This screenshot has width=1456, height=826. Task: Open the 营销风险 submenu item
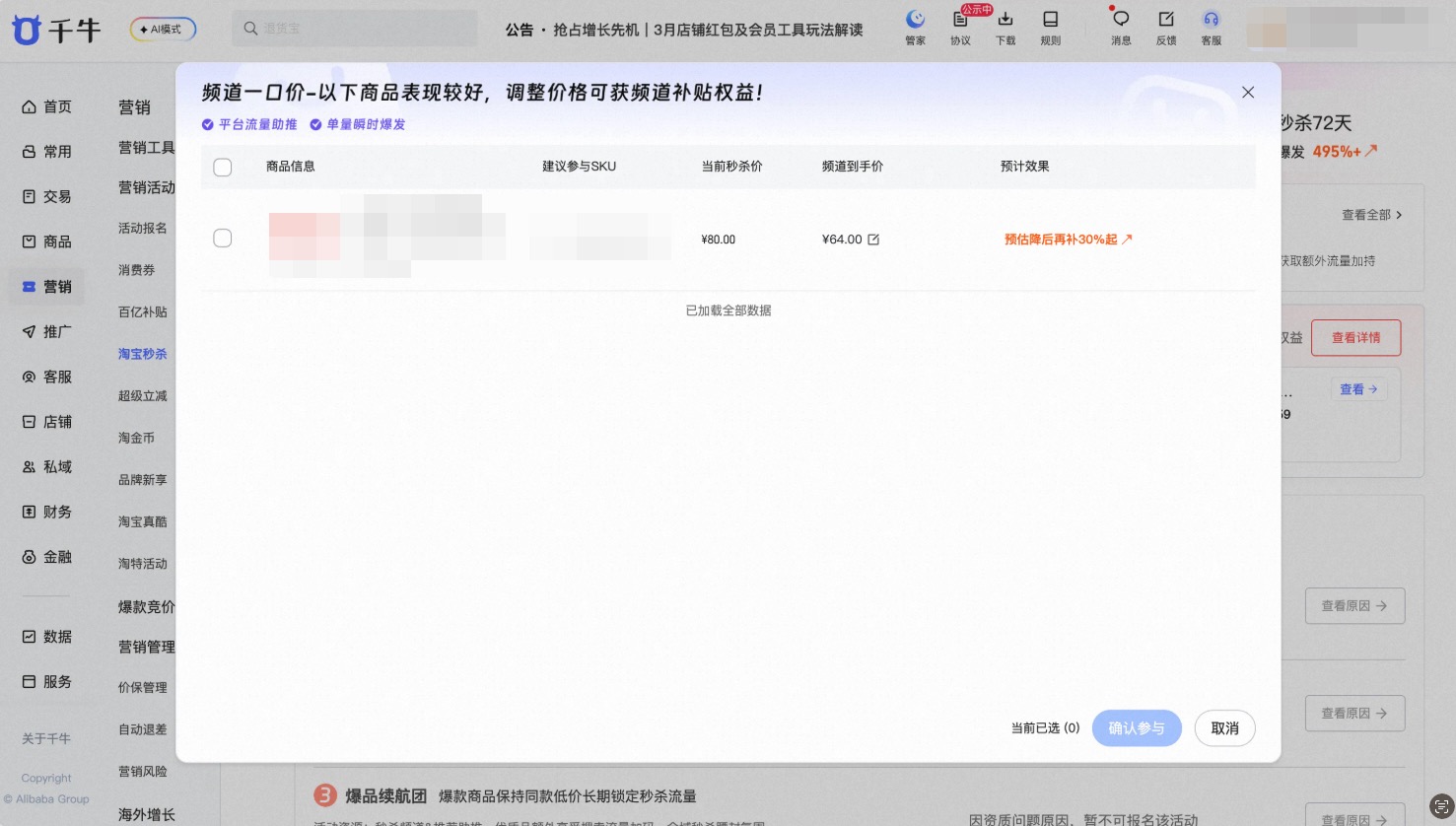(x=143, y=772)
